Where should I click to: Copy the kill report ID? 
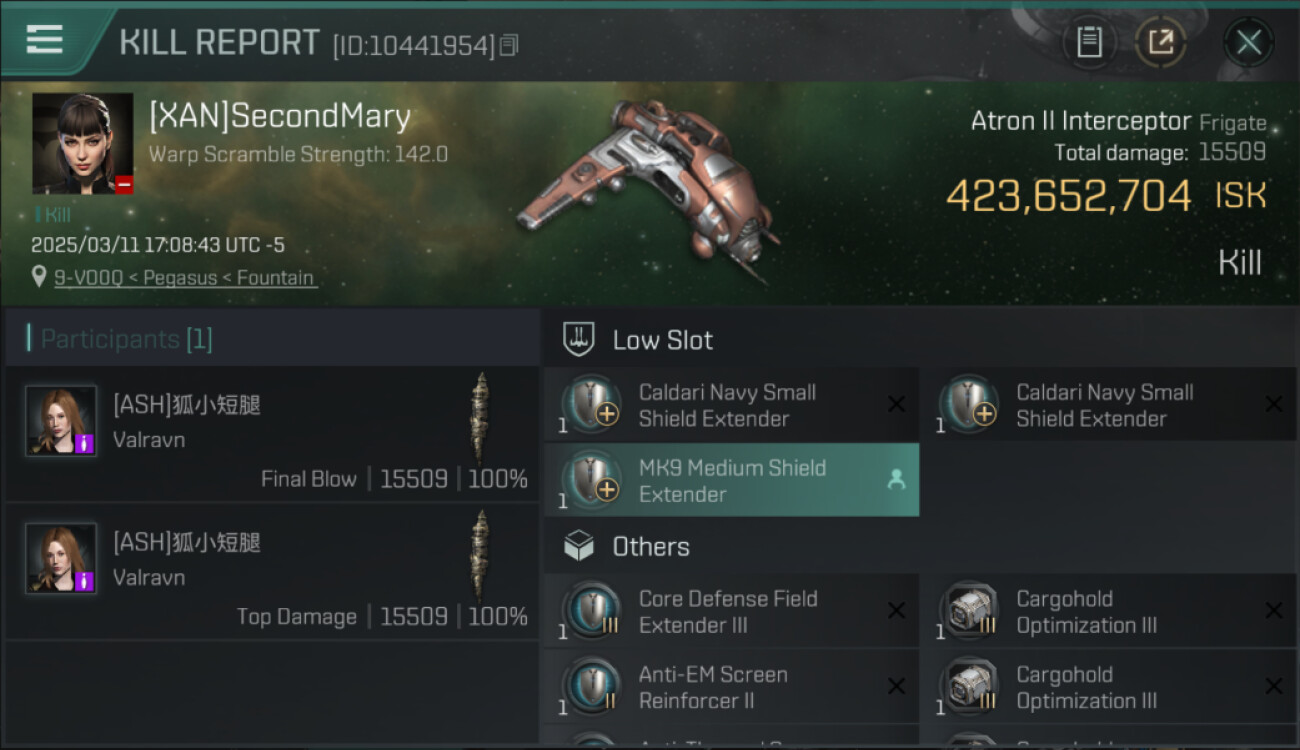(x=509, y=45)
